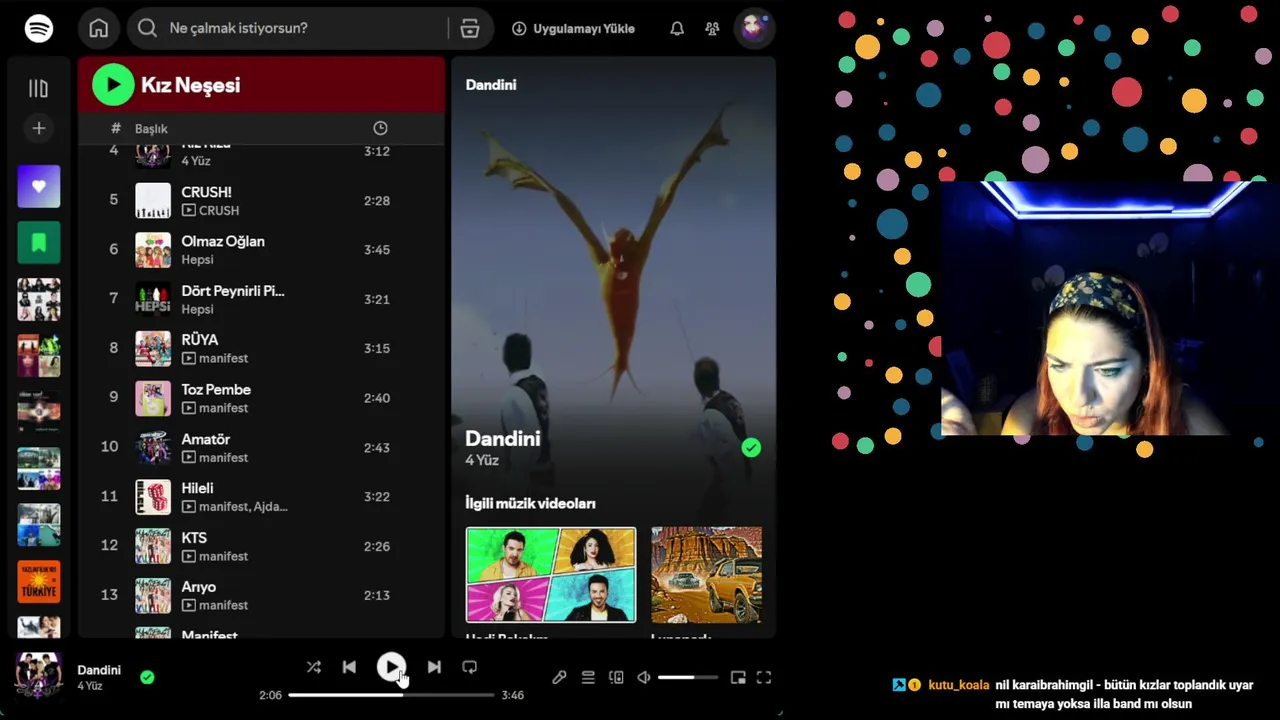Image resolution: width=1280 pixels, height=720 pixels.
Task: Click the Amatör album cover thumbnail
Action: [153, 447]
